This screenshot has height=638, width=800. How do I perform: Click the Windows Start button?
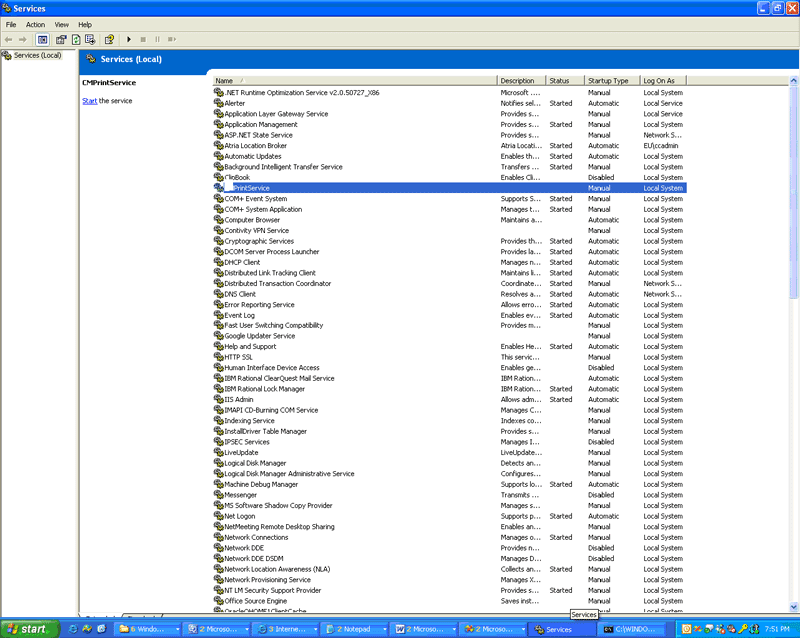pyautogui.click(x=29, y=629)
